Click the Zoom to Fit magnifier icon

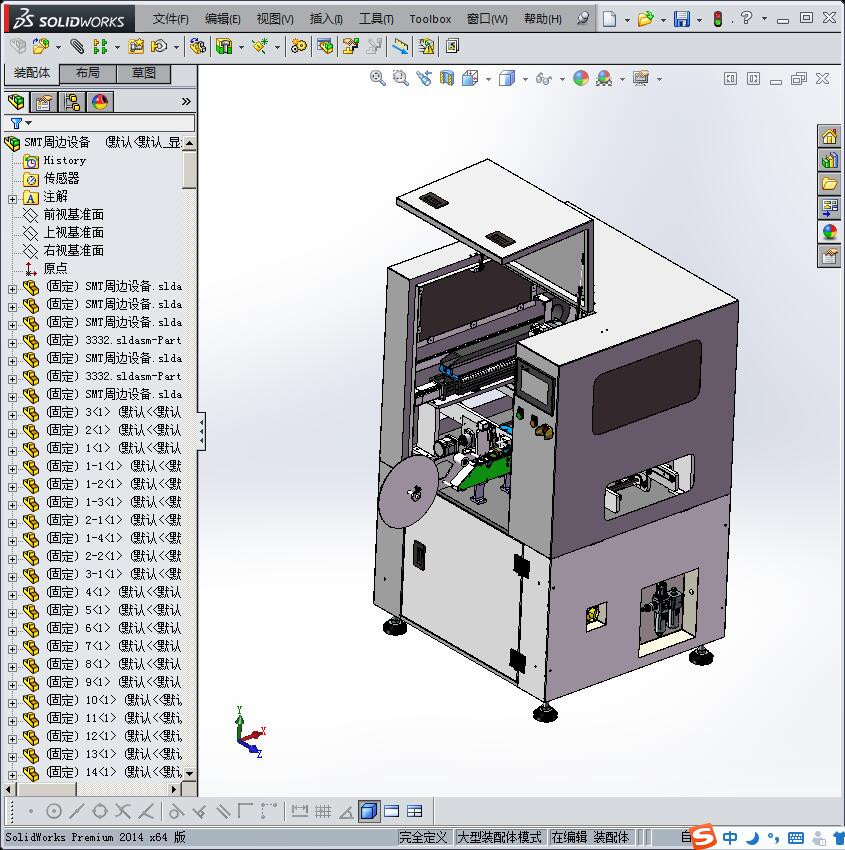[x=378, y=78]
